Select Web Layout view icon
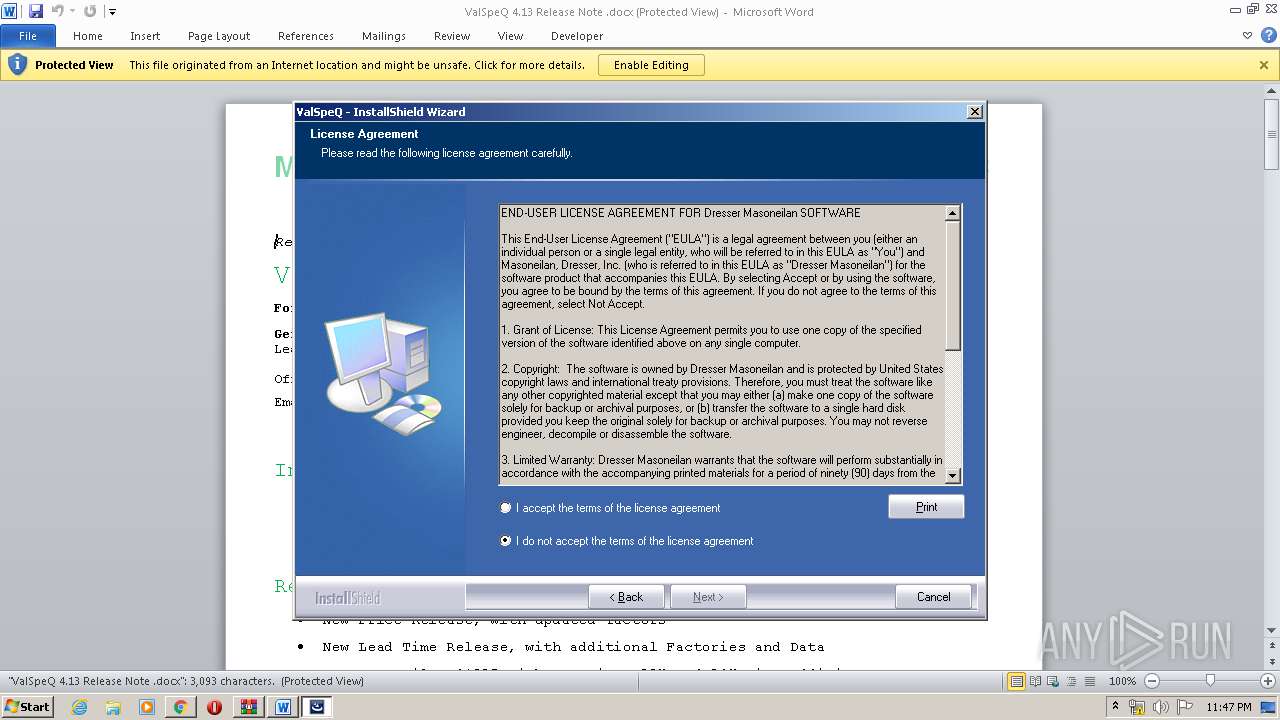The image size is (1280, 720). pyautogui.click(x=1052, y=681)
